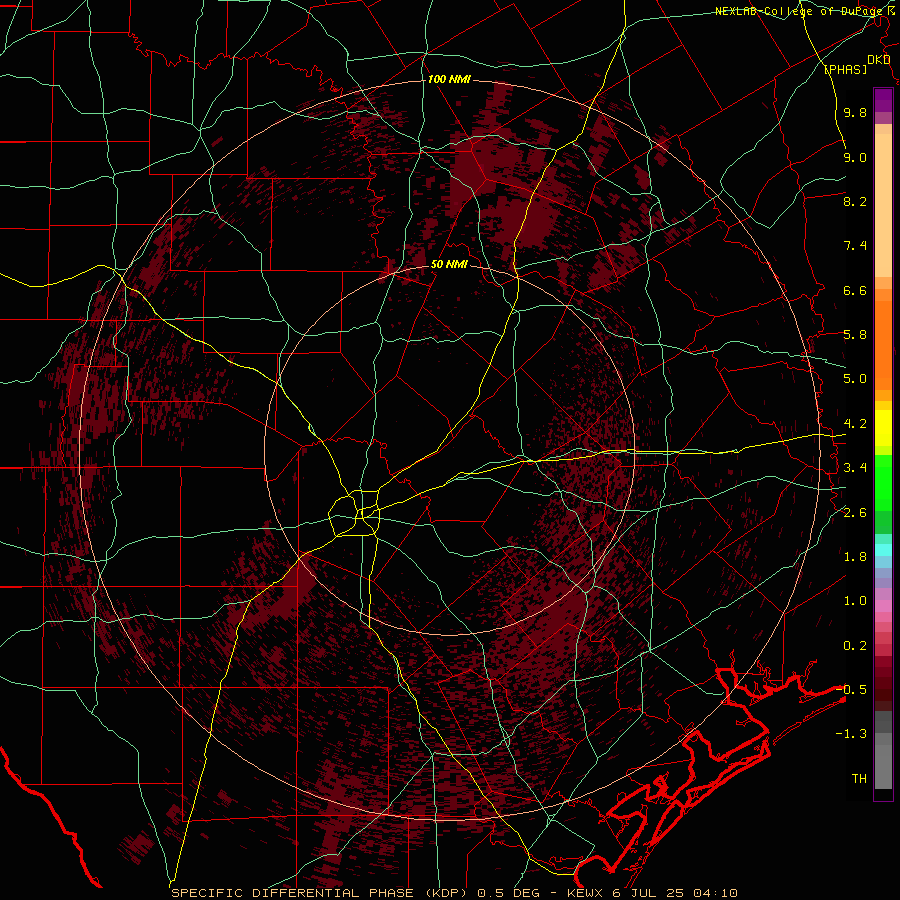Click the 1.0 legend value
This screenshot has height=900, width=900.
point(855,601)
